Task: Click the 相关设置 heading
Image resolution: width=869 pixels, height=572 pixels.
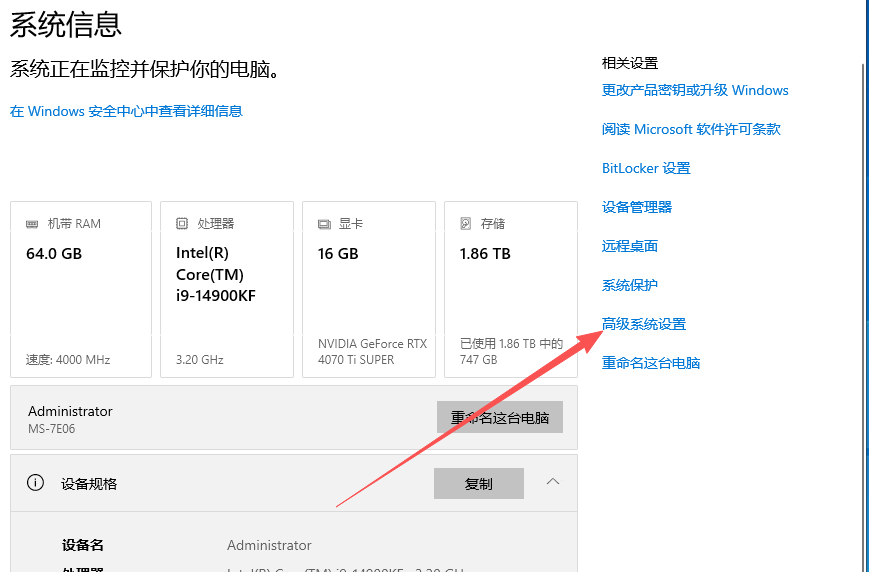Action: click(630, 63)
